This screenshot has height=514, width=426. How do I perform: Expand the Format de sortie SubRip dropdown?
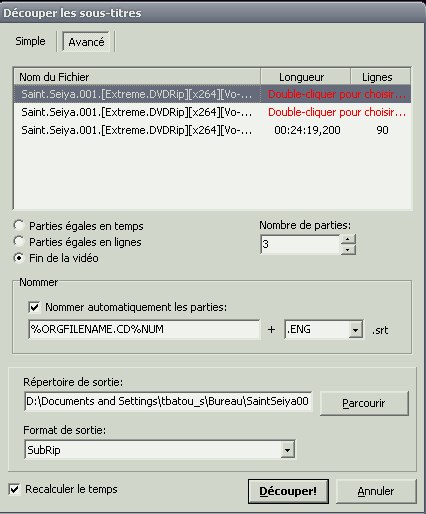click(x=287, y=450)
